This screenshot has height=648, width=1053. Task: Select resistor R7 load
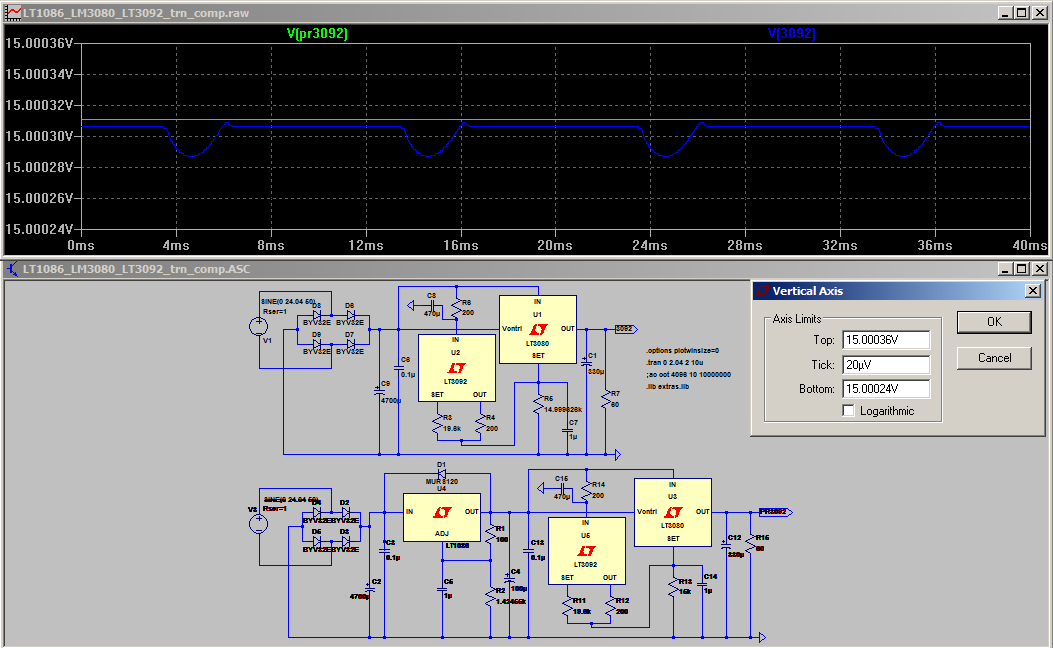point(606,400)
